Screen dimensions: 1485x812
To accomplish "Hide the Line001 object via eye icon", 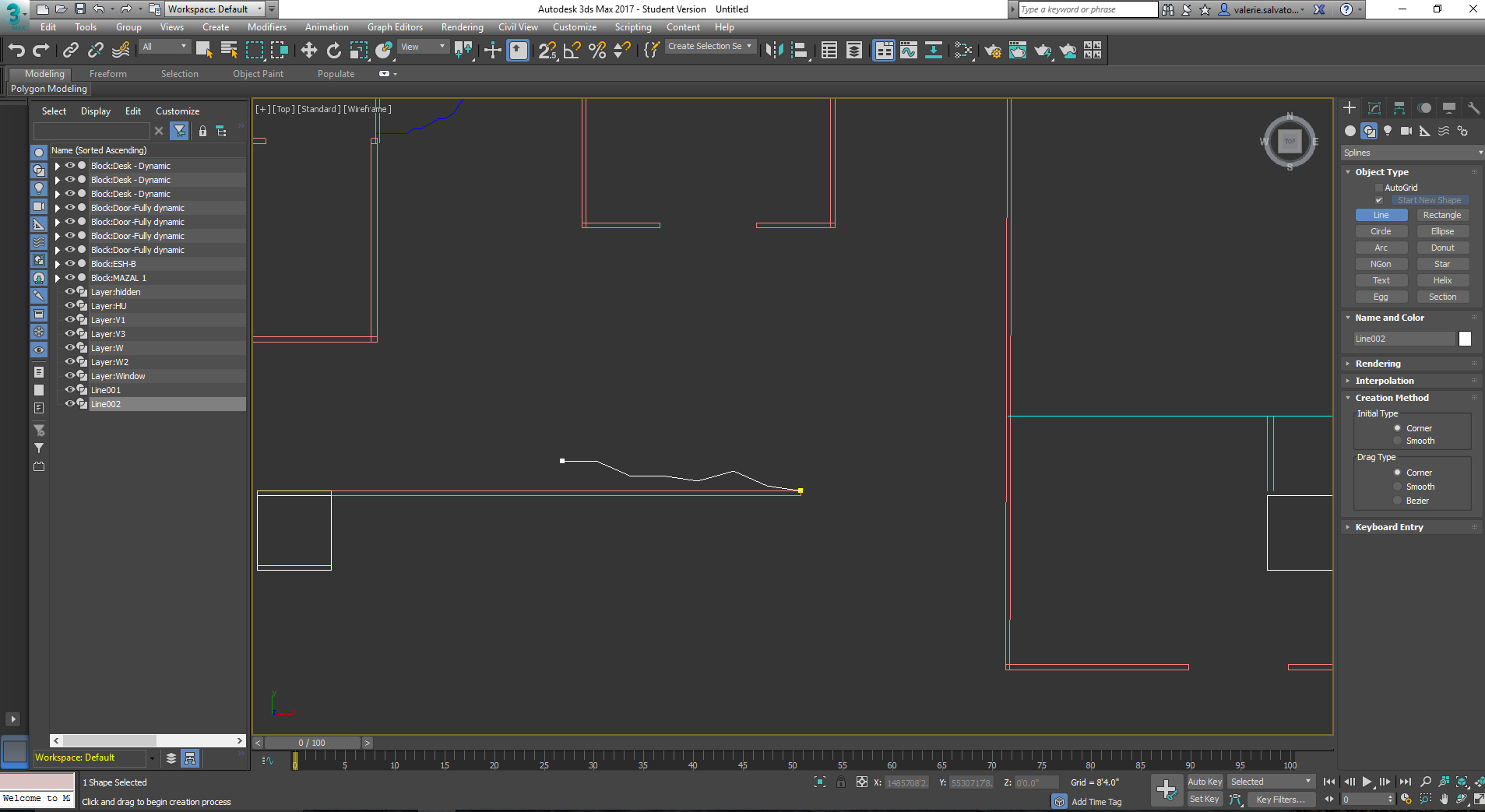I will 69,390.
